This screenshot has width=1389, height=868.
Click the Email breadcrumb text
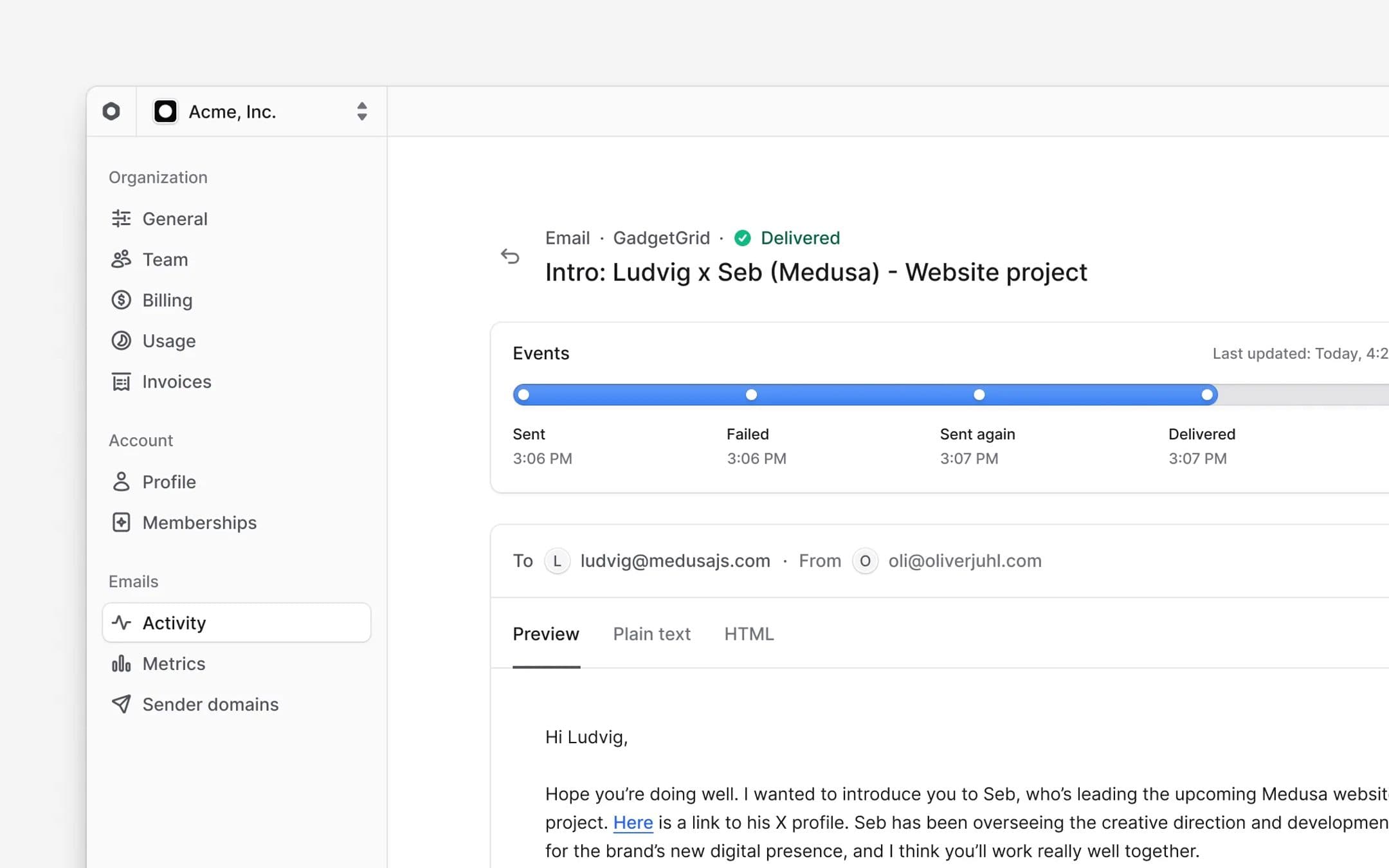click(x=567, y=238)
